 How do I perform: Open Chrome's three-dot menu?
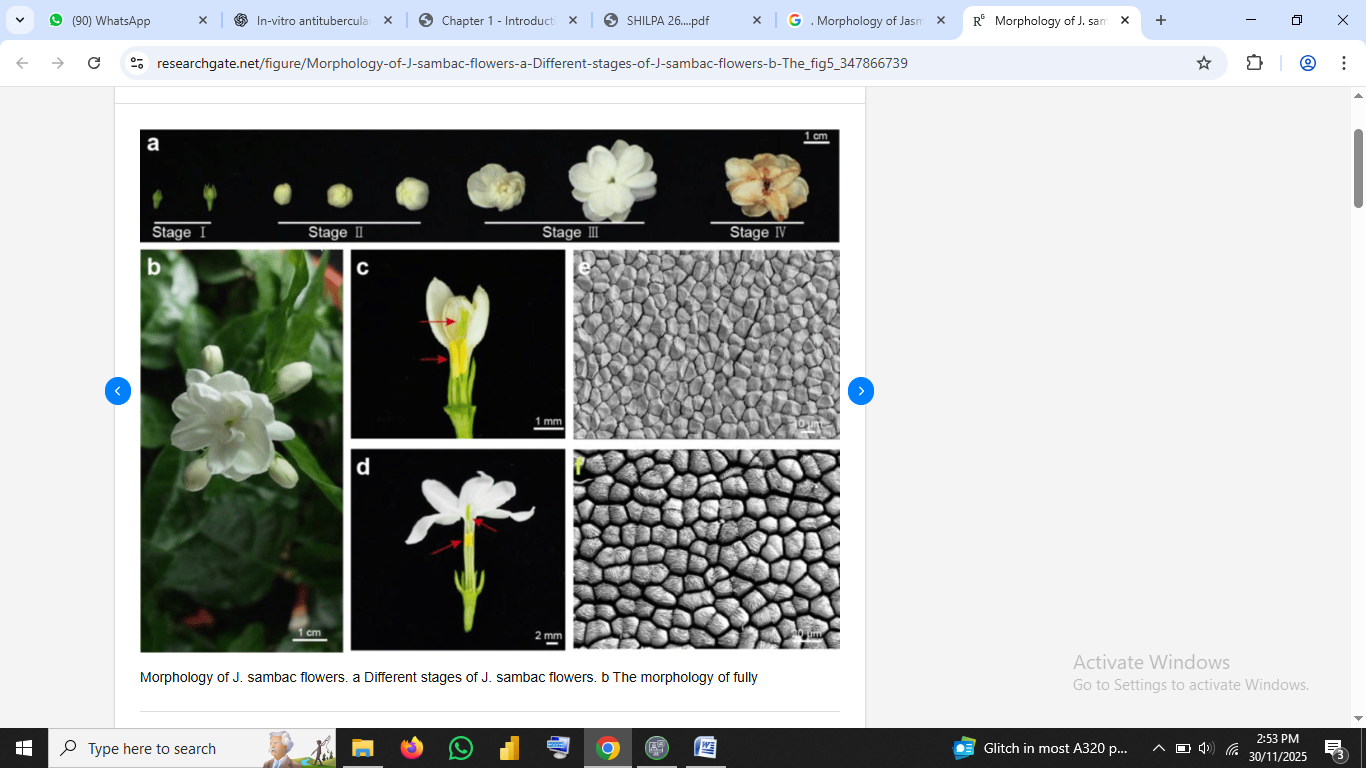point(1342,63)
